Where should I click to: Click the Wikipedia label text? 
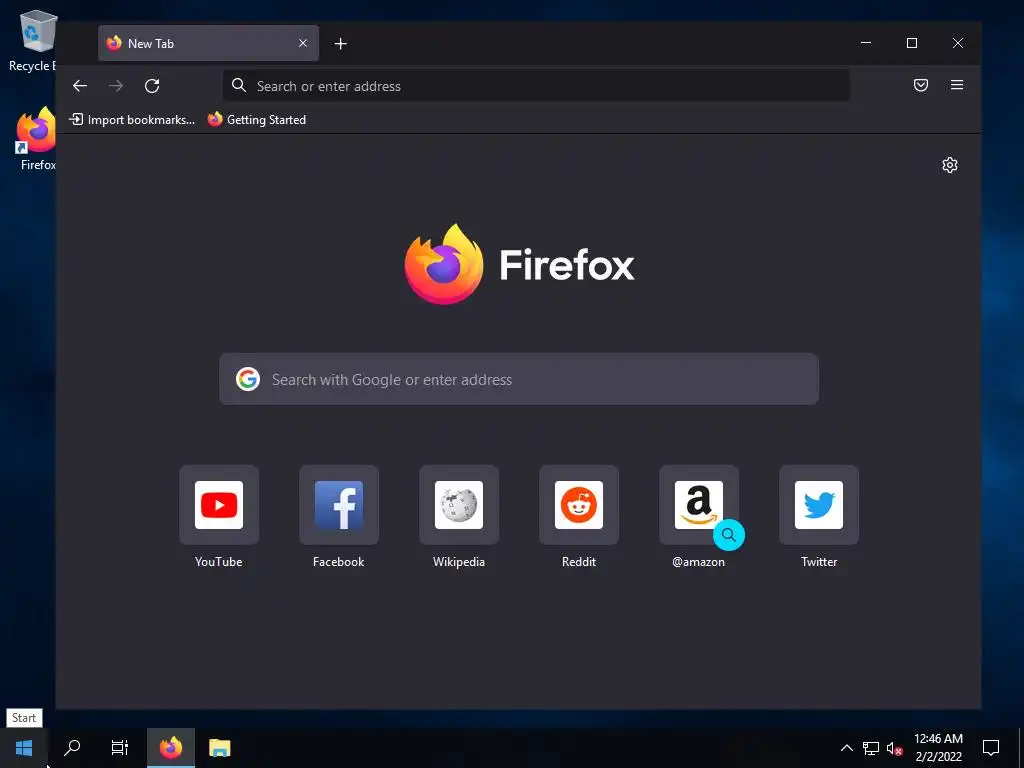coord(459,562)
